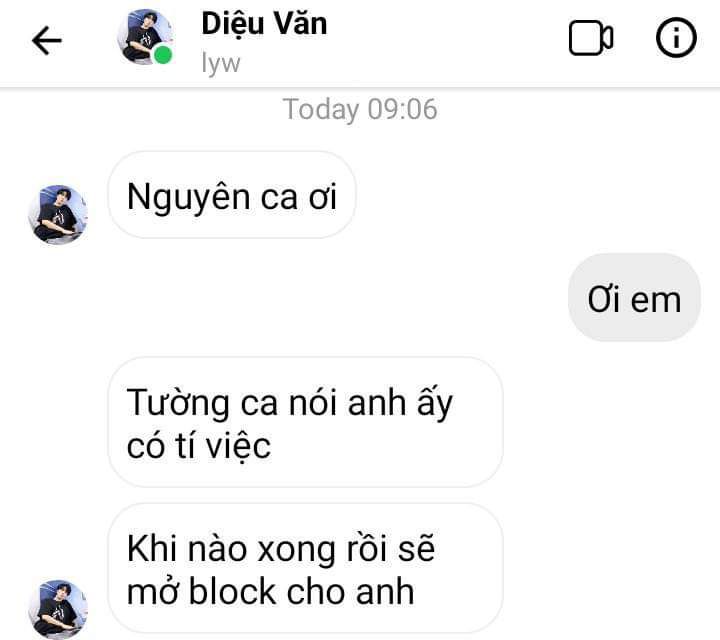
Task: Click the word "em" in sent reply
Action: point(656,301)
